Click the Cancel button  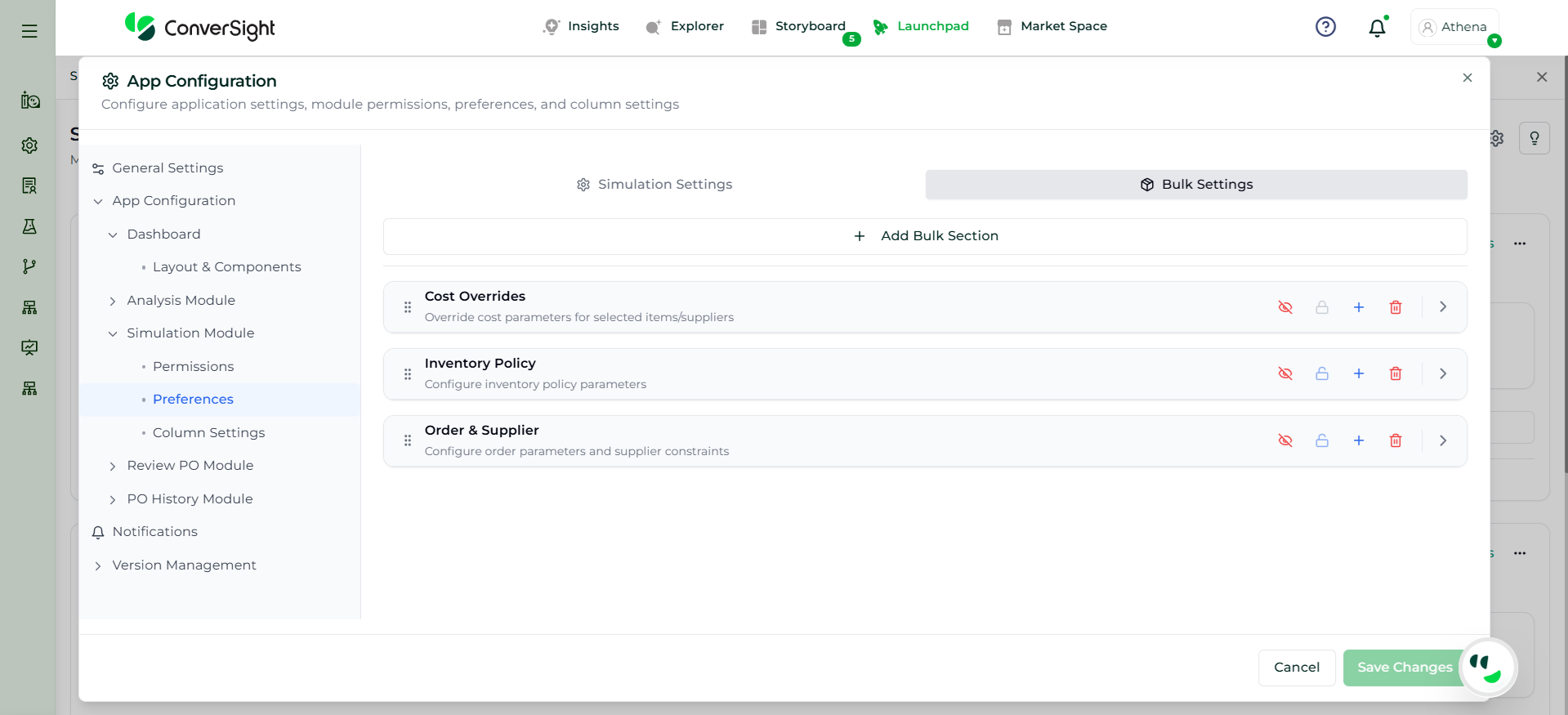tap(1296, 668)
